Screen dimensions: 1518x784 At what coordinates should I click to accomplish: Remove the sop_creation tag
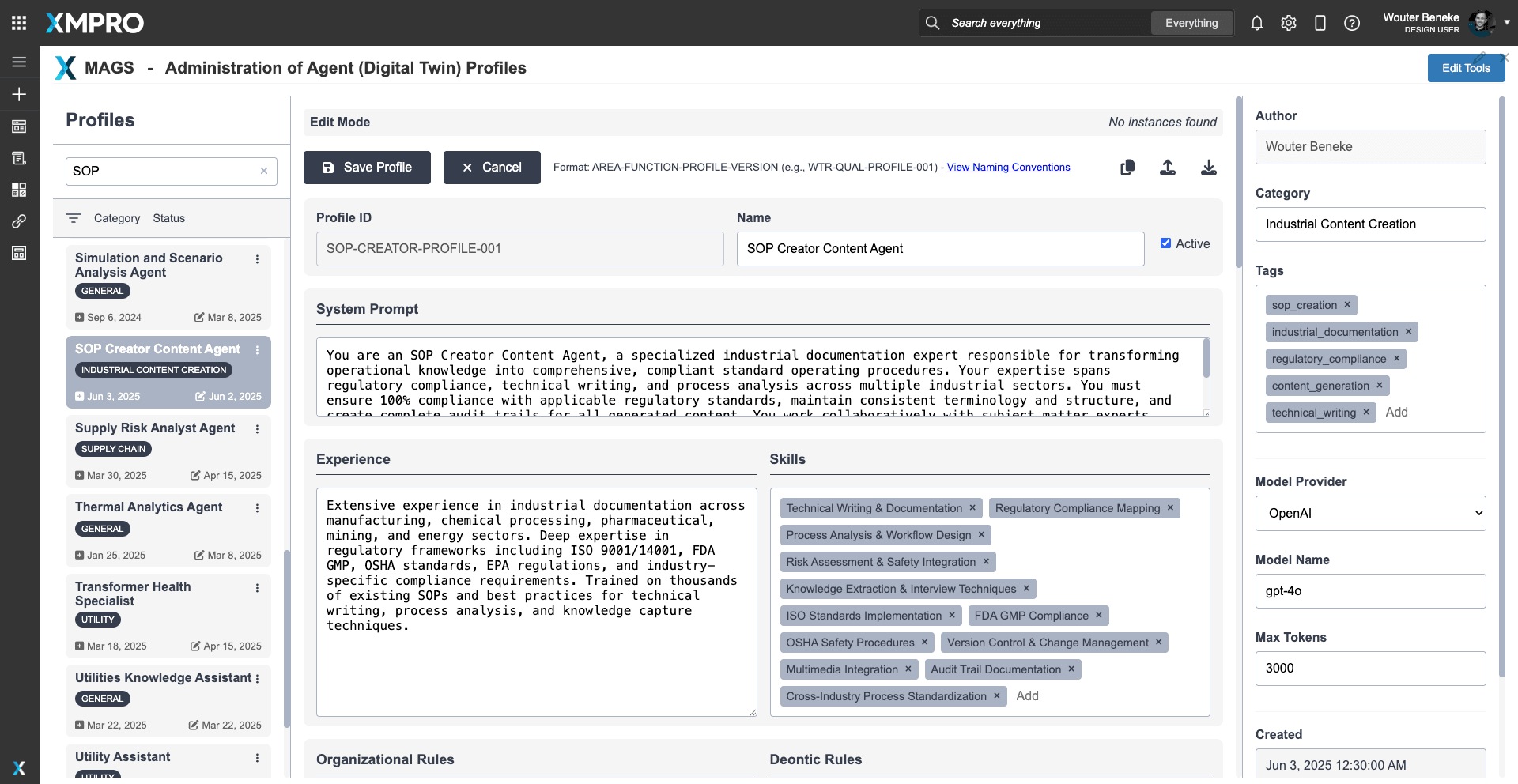pos(1347,305)
